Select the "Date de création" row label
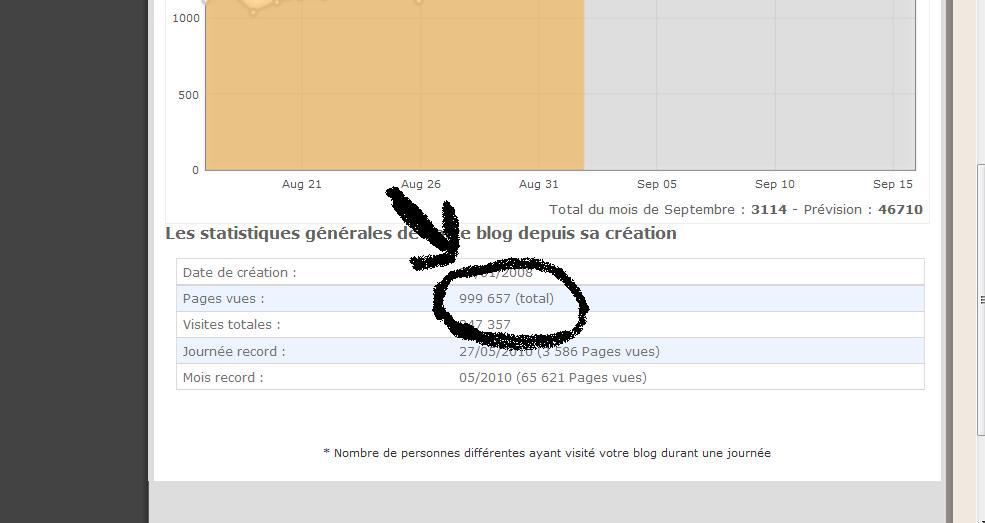985x523 pixels. click(239, 272)
